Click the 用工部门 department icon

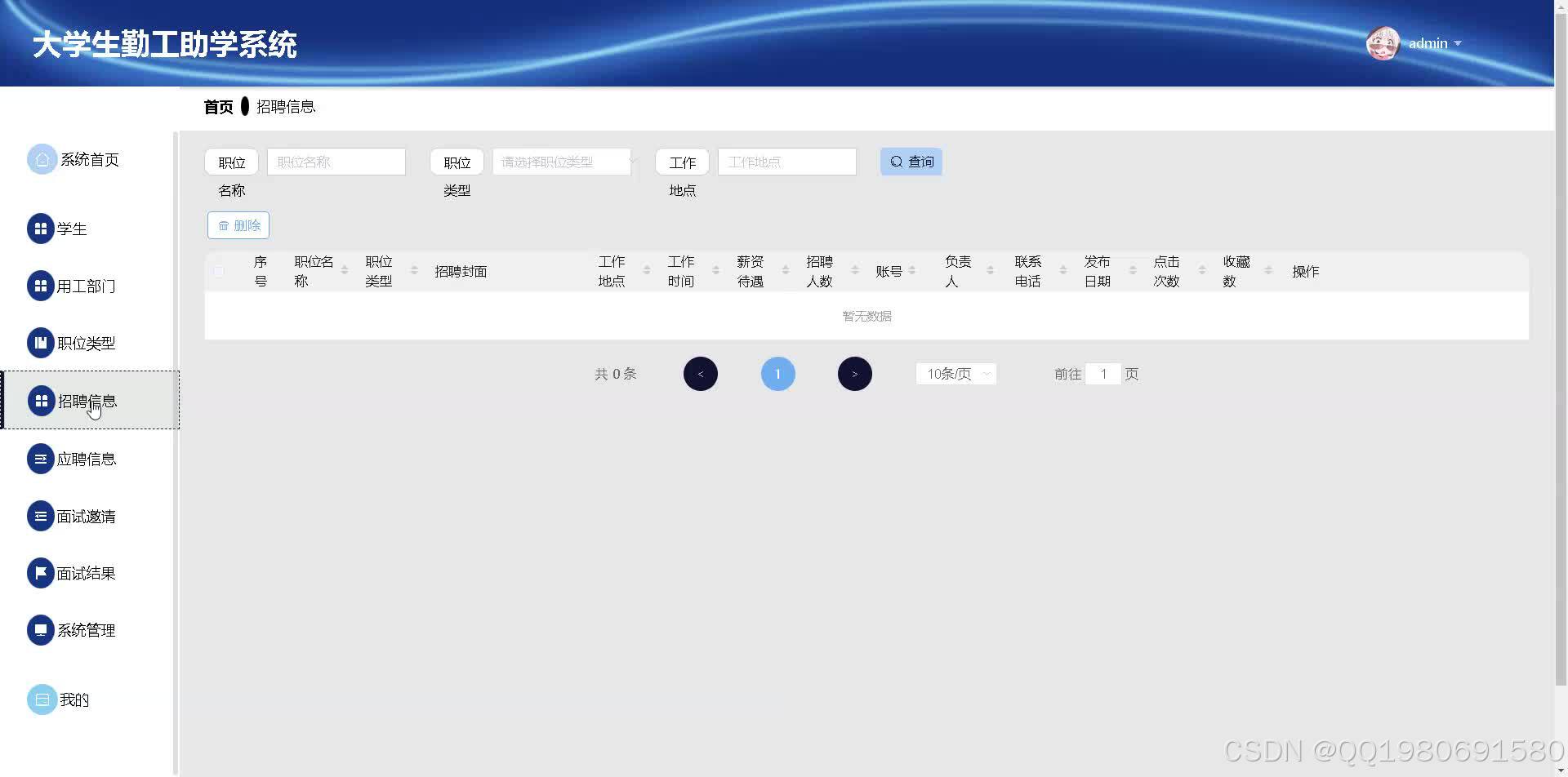tap(42, 286)
